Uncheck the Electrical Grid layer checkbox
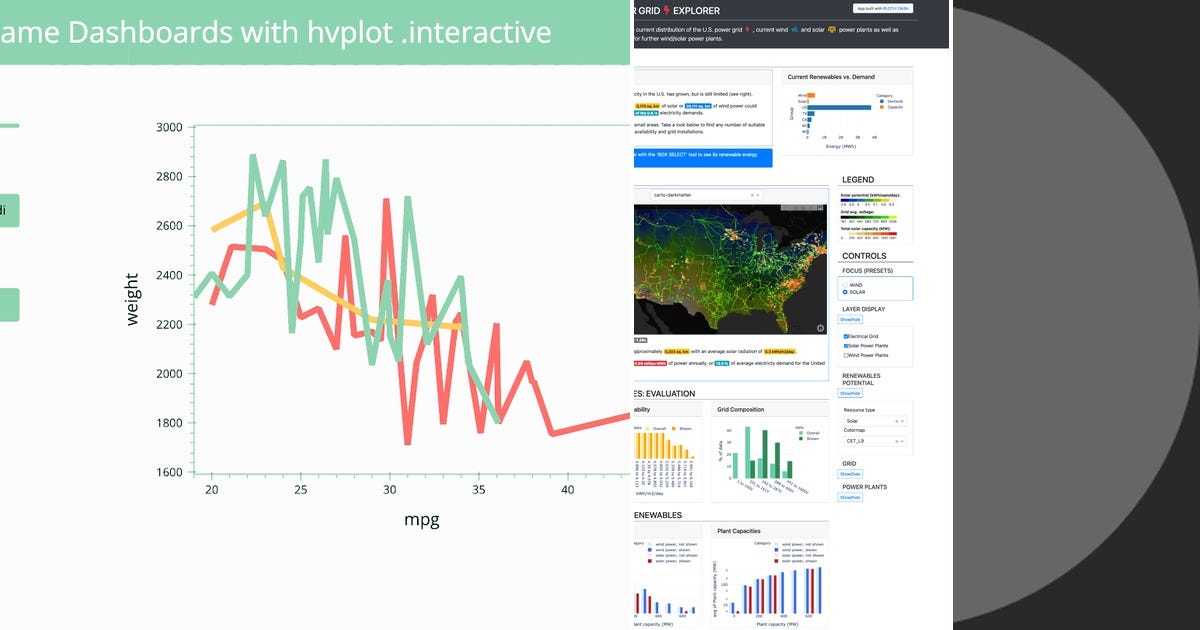 click(x=846, y=336)
